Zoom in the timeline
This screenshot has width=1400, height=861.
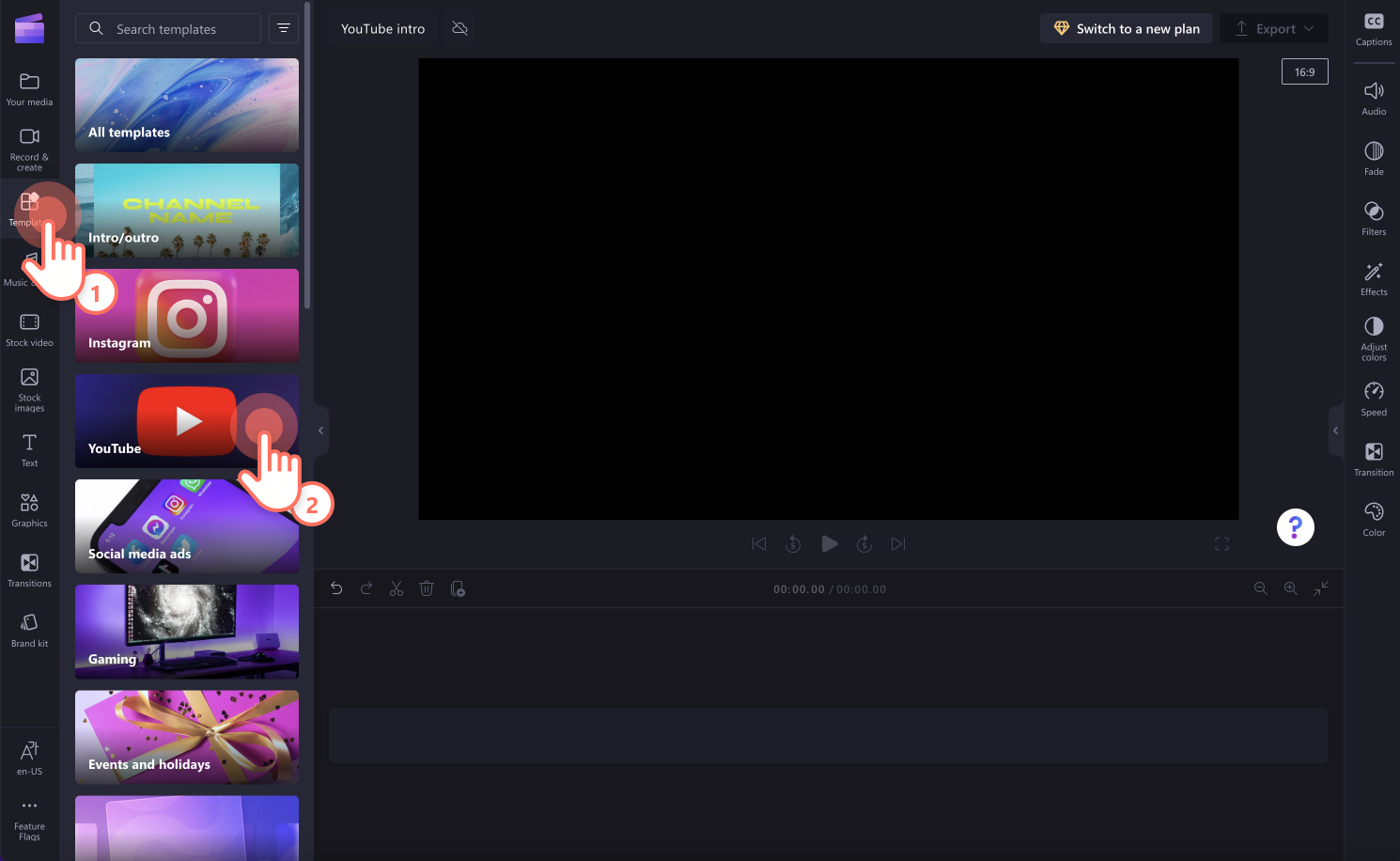1291,588
